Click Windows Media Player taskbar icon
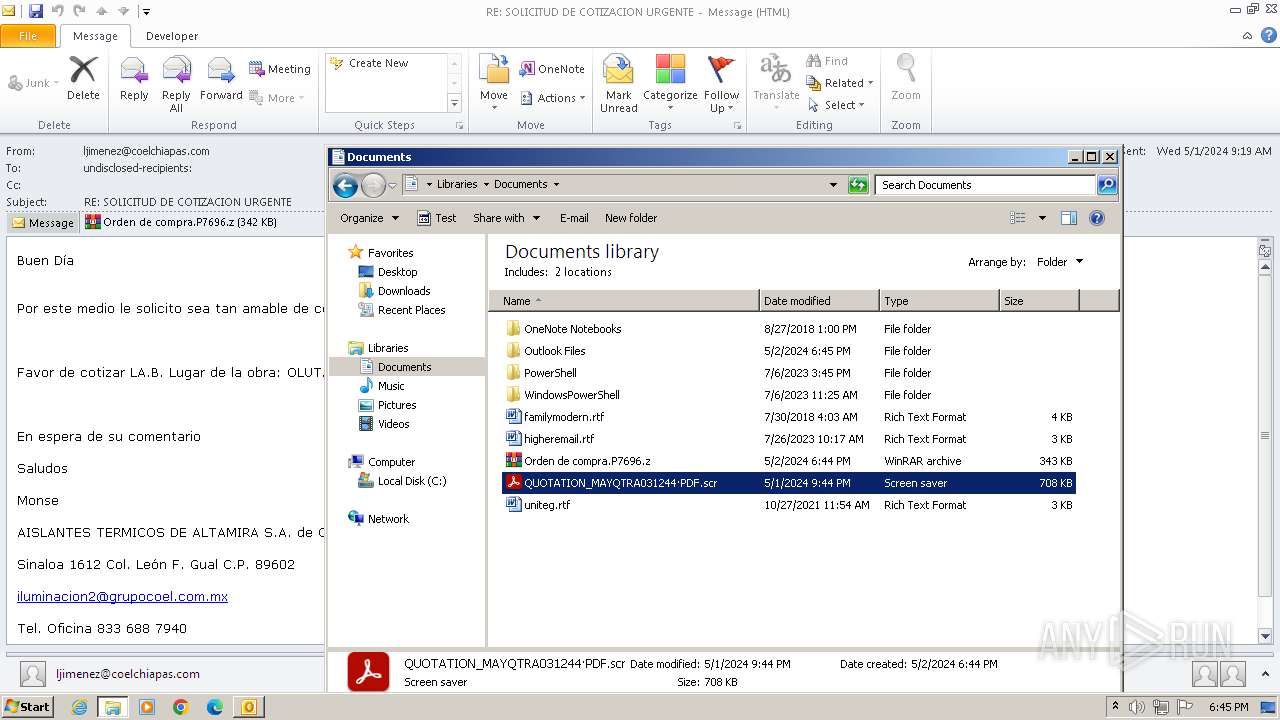This screenshot has width=1280, height=720. point(147,707)
